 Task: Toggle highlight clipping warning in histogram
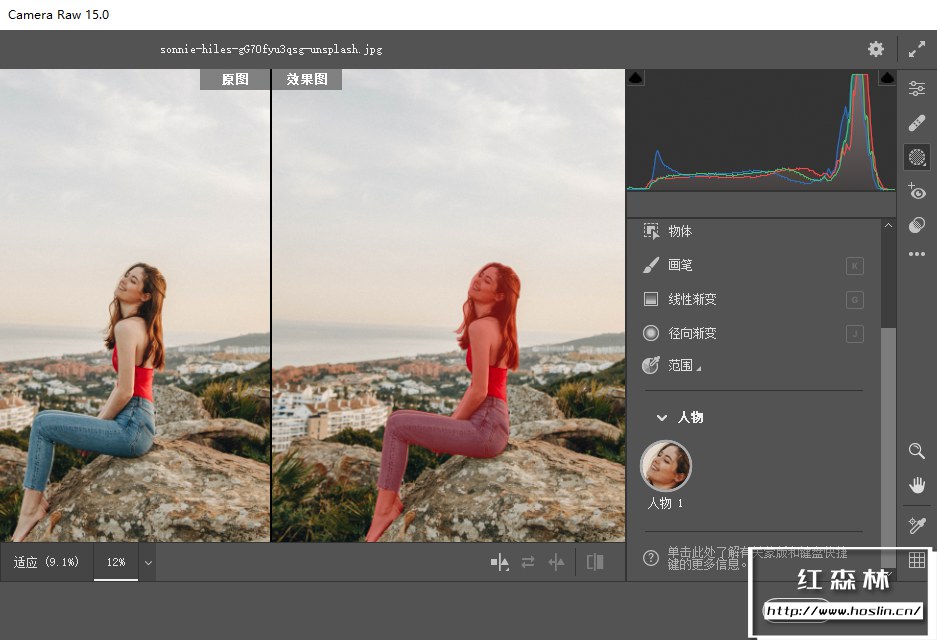pyautogui.click(x=886, y=78)
